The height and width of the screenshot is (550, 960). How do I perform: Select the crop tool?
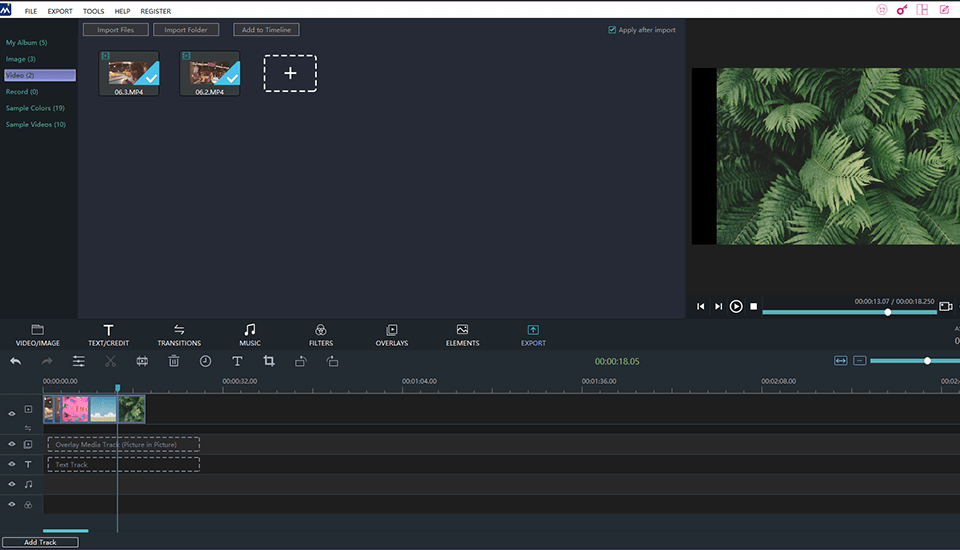269,361
